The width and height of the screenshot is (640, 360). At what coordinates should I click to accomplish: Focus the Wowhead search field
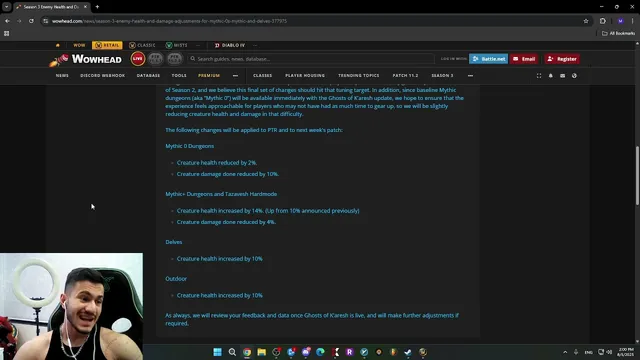click(312, 59)
